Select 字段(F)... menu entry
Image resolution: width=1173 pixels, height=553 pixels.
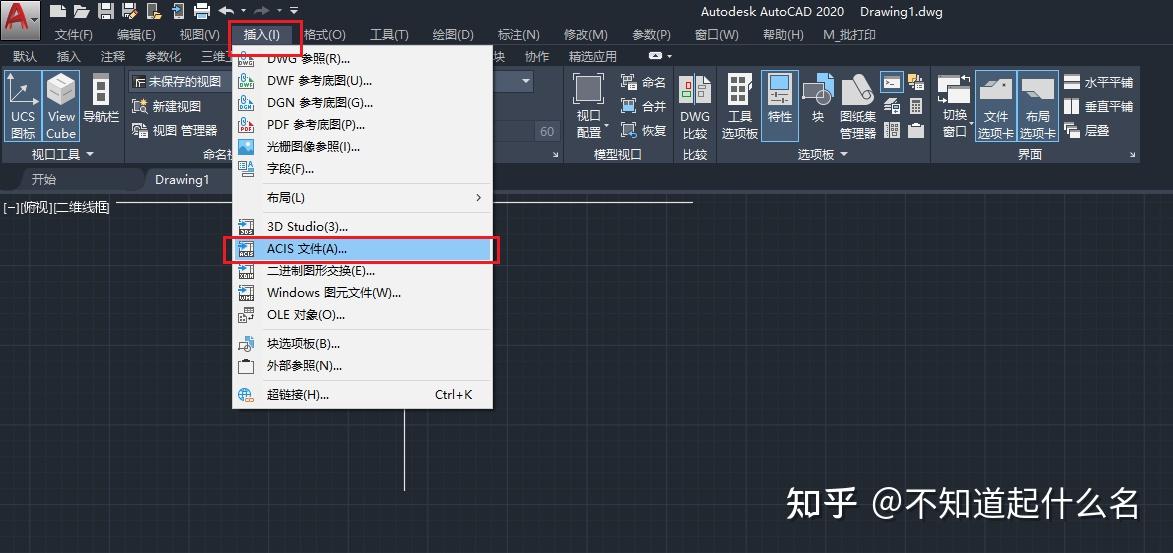click(x=362, y=168)
